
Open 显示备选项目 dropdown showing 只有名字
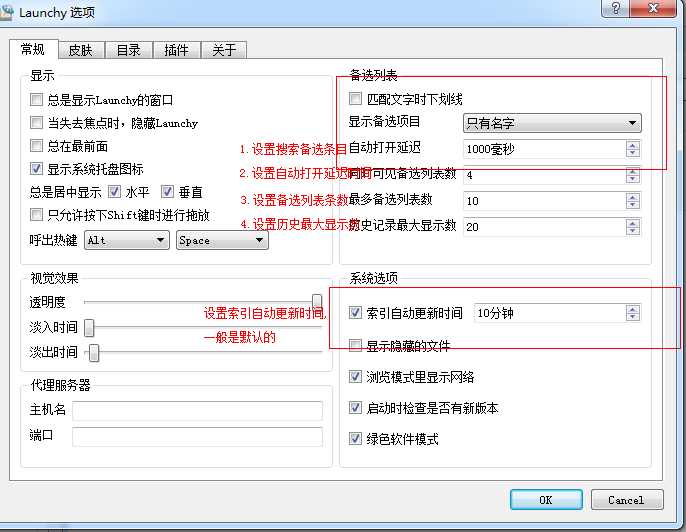click(552, 123)
